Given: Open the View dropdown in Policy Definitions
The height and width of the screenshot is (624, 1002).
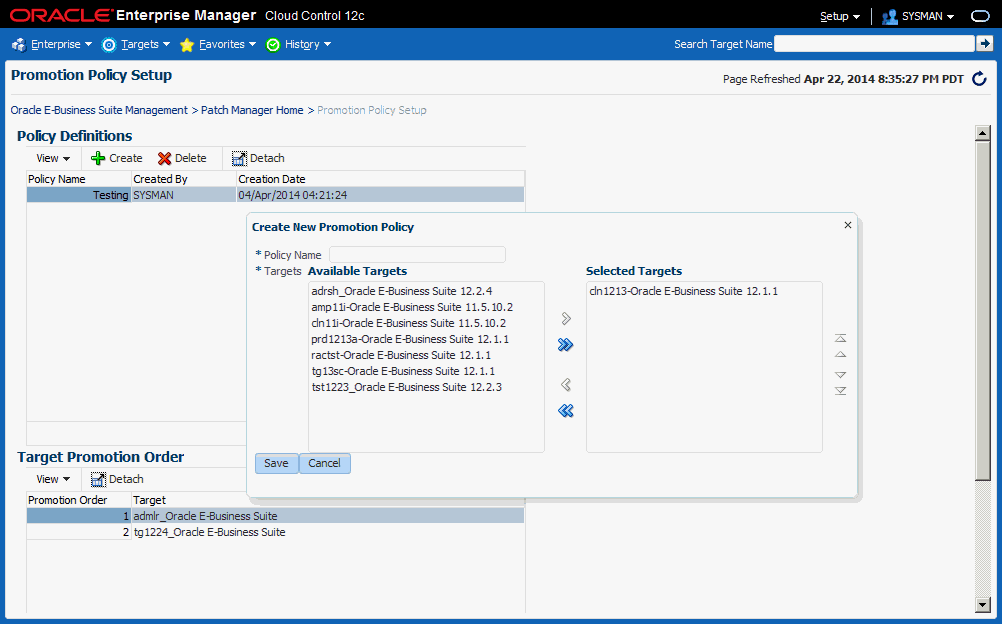Looking at the screenshot, I should 53,158.
